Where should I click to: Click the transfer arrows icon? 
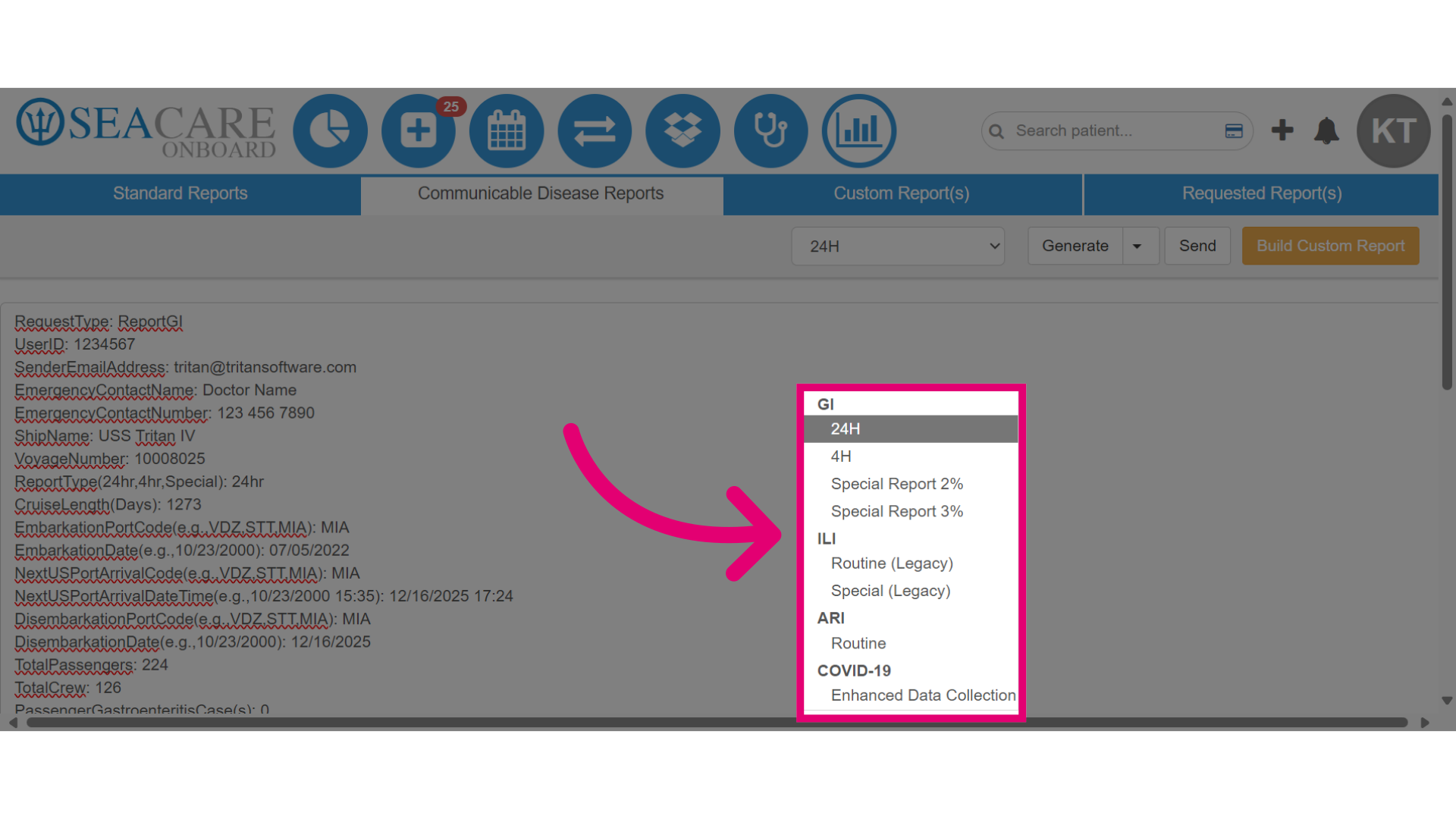click(x=595, y=131)
